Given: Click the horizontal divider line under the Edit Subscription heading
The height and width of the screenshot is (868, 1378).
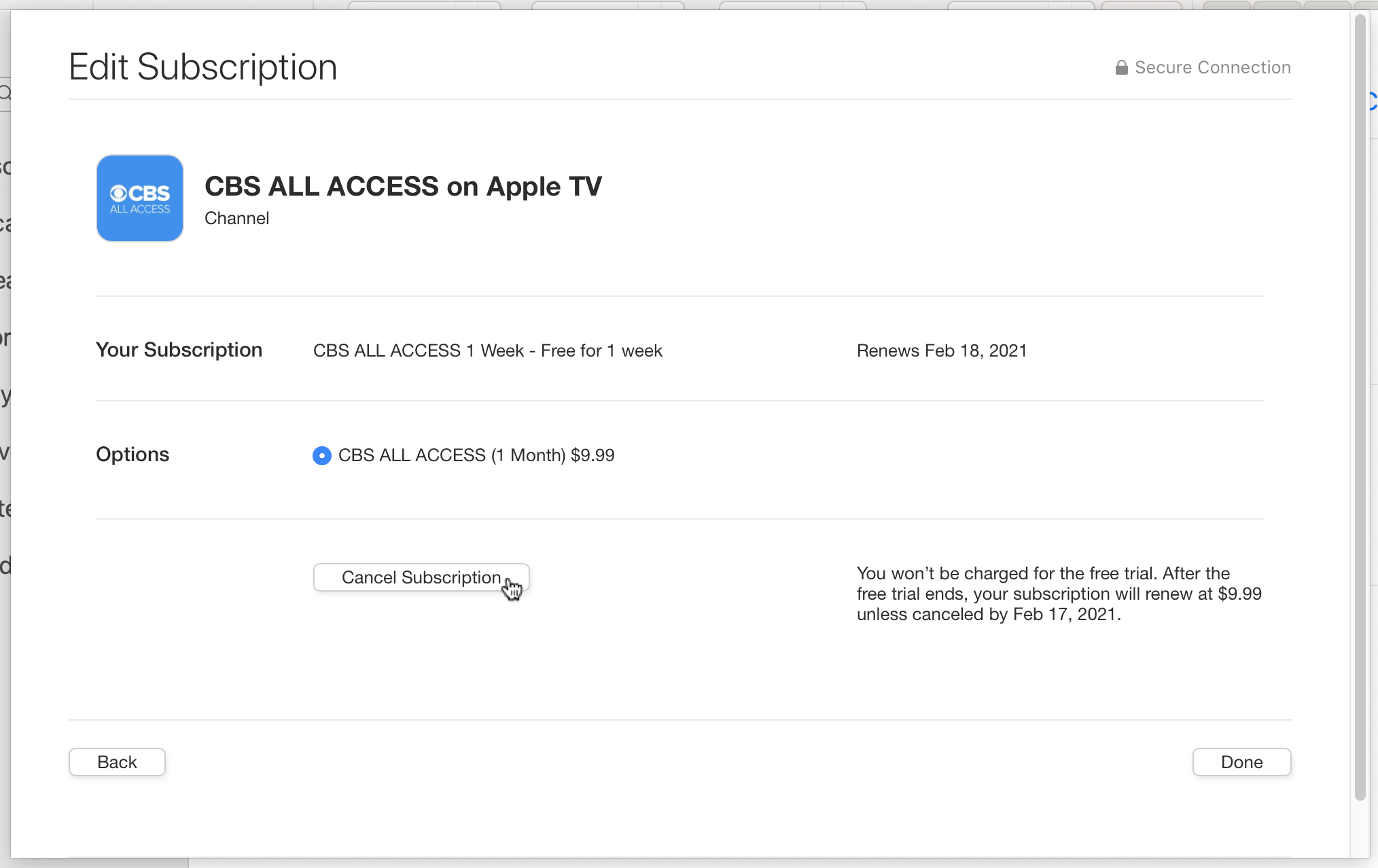Looking at the screenshot, I should 679,99.
